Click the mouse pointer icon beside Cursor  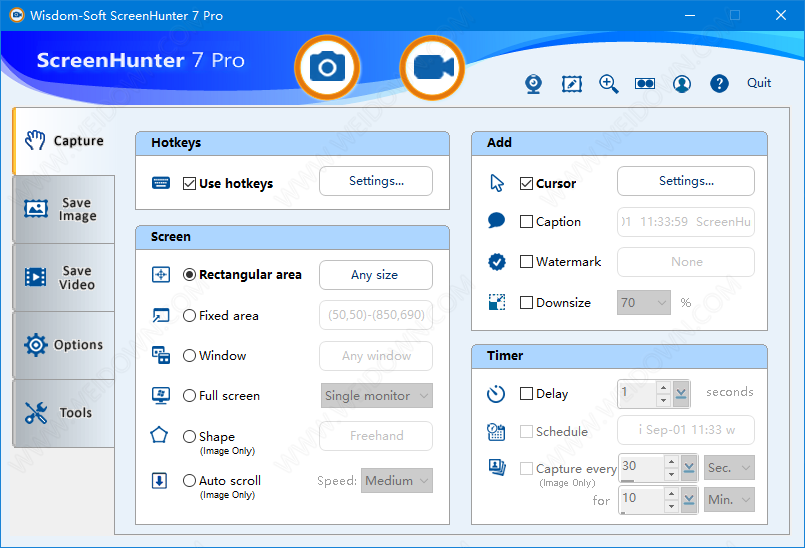point(497,183)
